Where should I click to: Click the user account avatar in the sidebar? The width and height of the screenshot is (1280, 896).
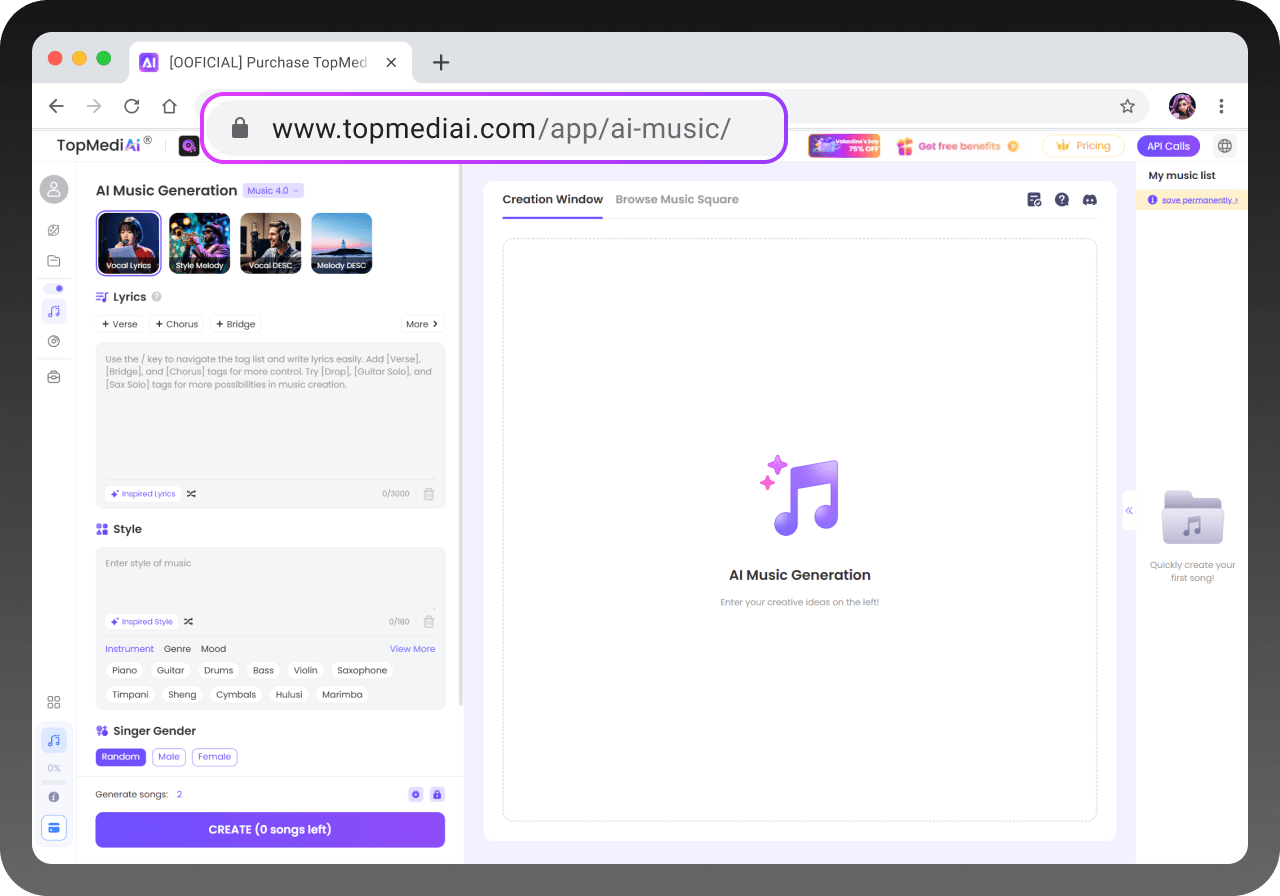point(54,189)
